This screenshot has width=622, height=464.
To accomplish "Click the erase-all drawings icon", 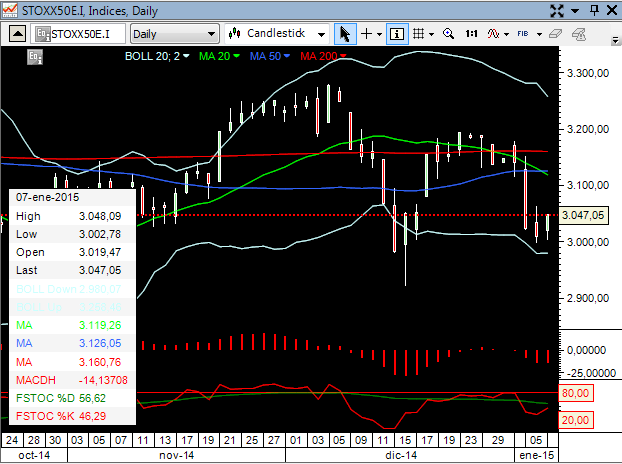I will (579, 34).
